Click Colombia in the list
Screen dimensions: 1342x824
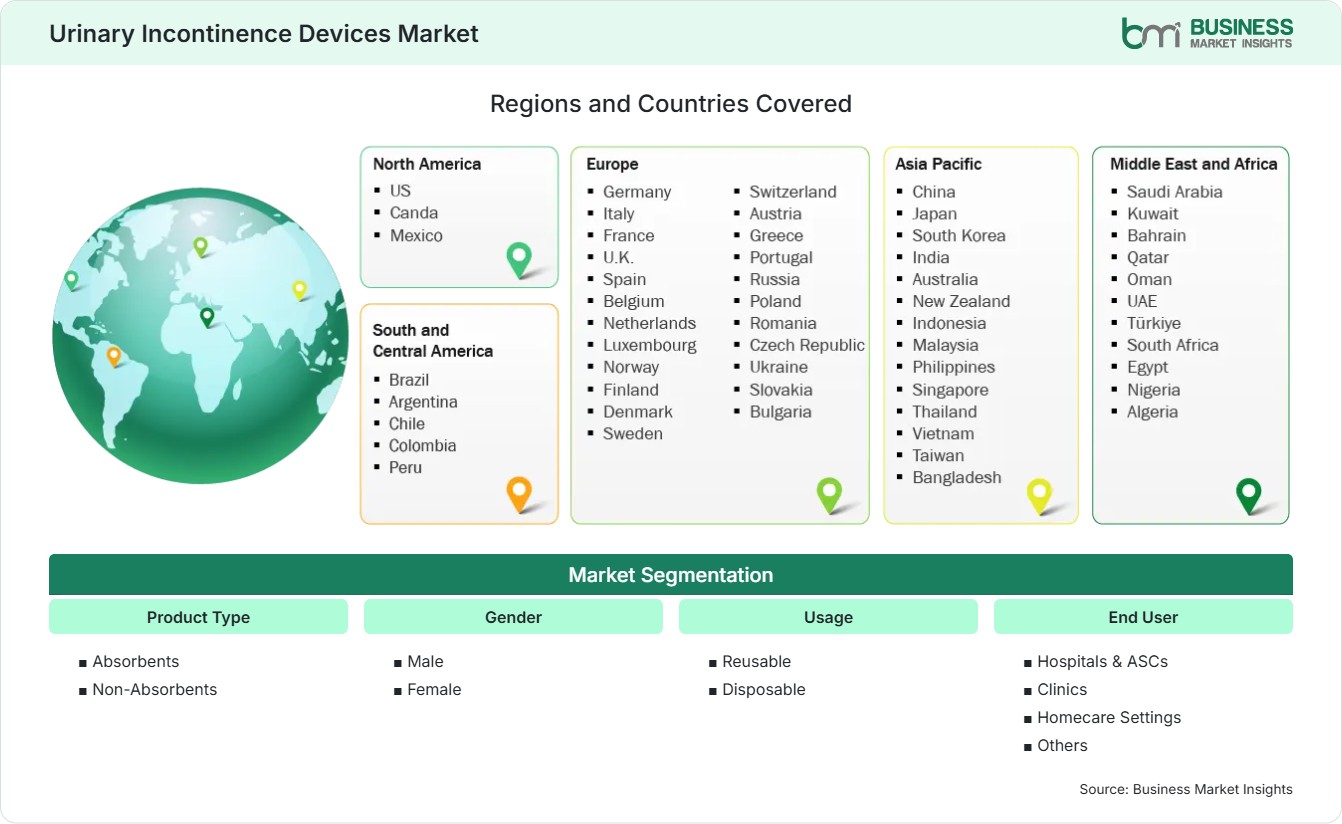coord(422,445)
